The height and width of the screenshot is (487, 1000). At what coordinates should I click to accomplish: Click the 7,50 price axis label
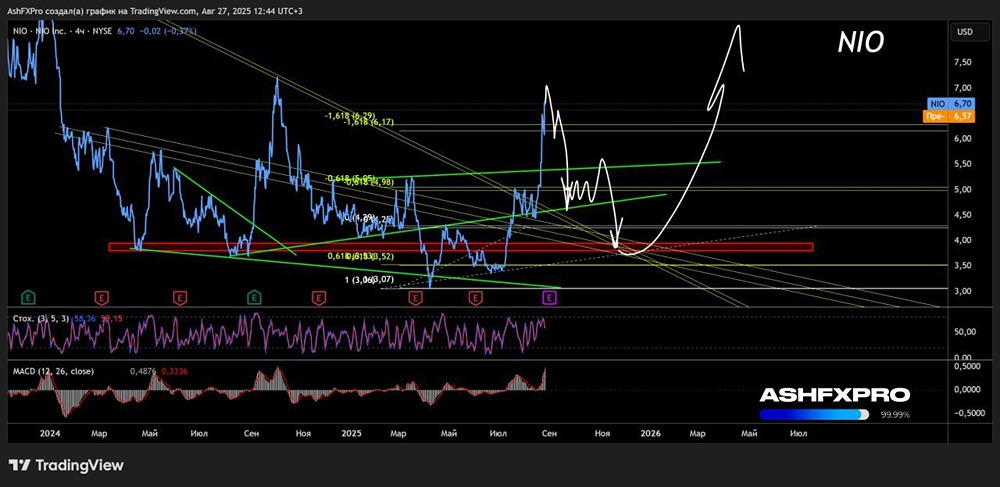[x=964, y=62]
